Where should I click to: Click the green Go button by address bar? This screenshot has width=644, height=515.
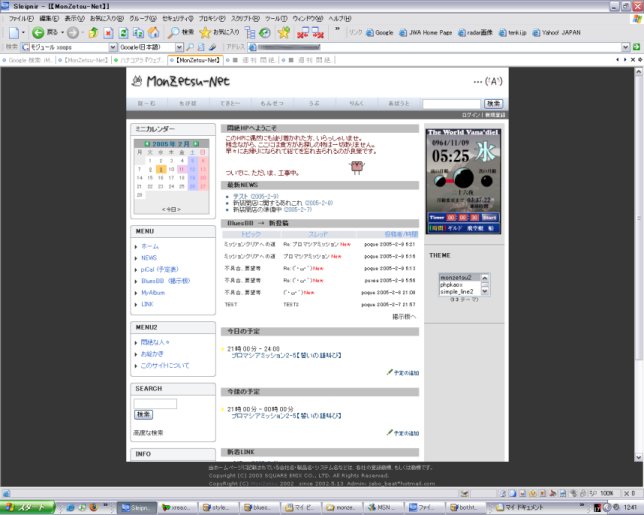pos(636,47)
